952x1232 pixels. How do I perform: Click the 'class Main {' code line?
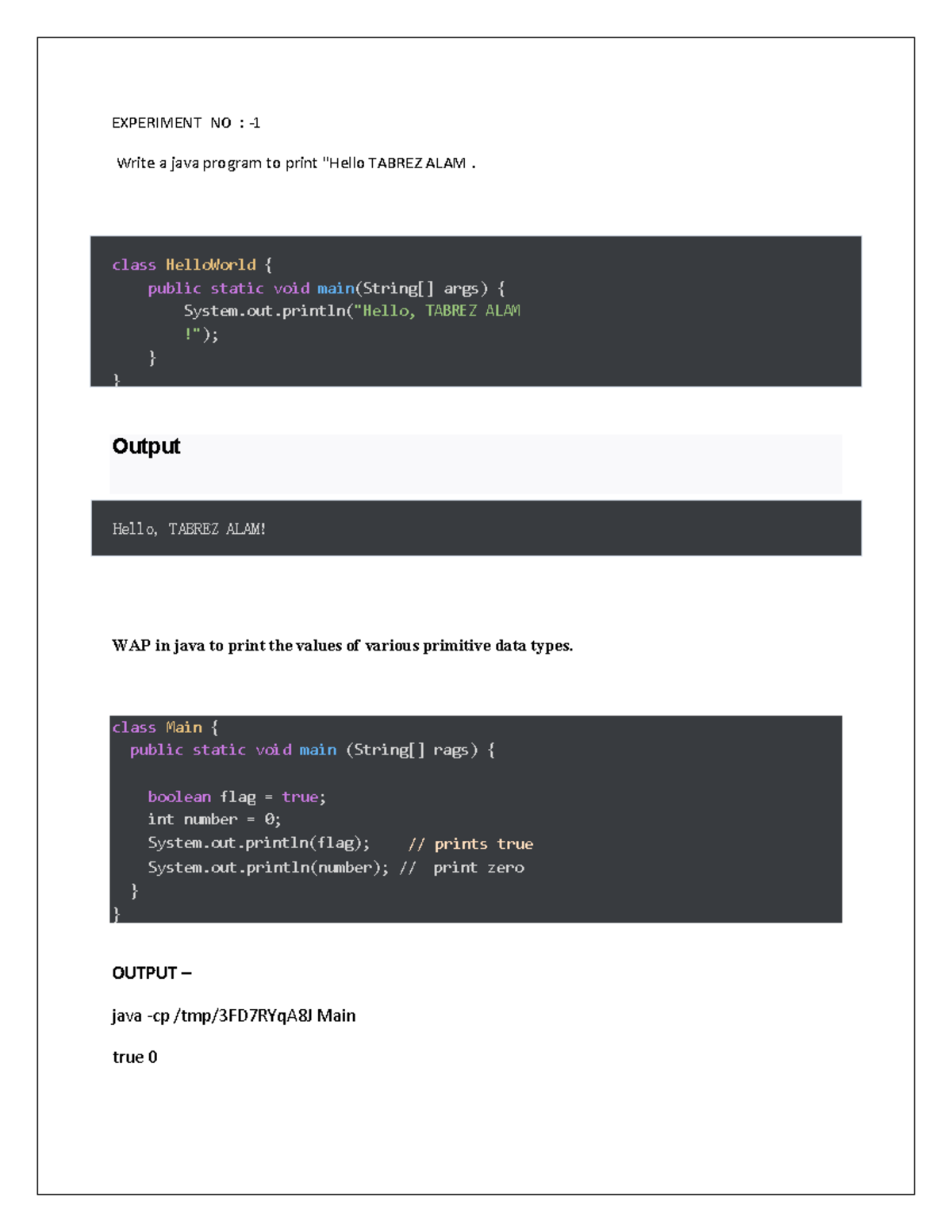[165, 727]
